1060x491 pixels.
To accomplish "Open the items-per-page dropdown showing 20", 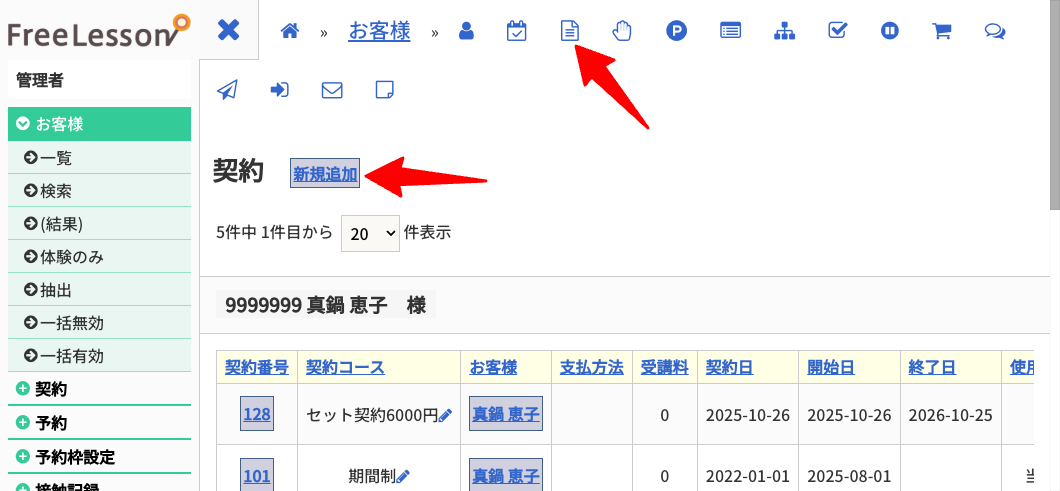I will [370, 233].
